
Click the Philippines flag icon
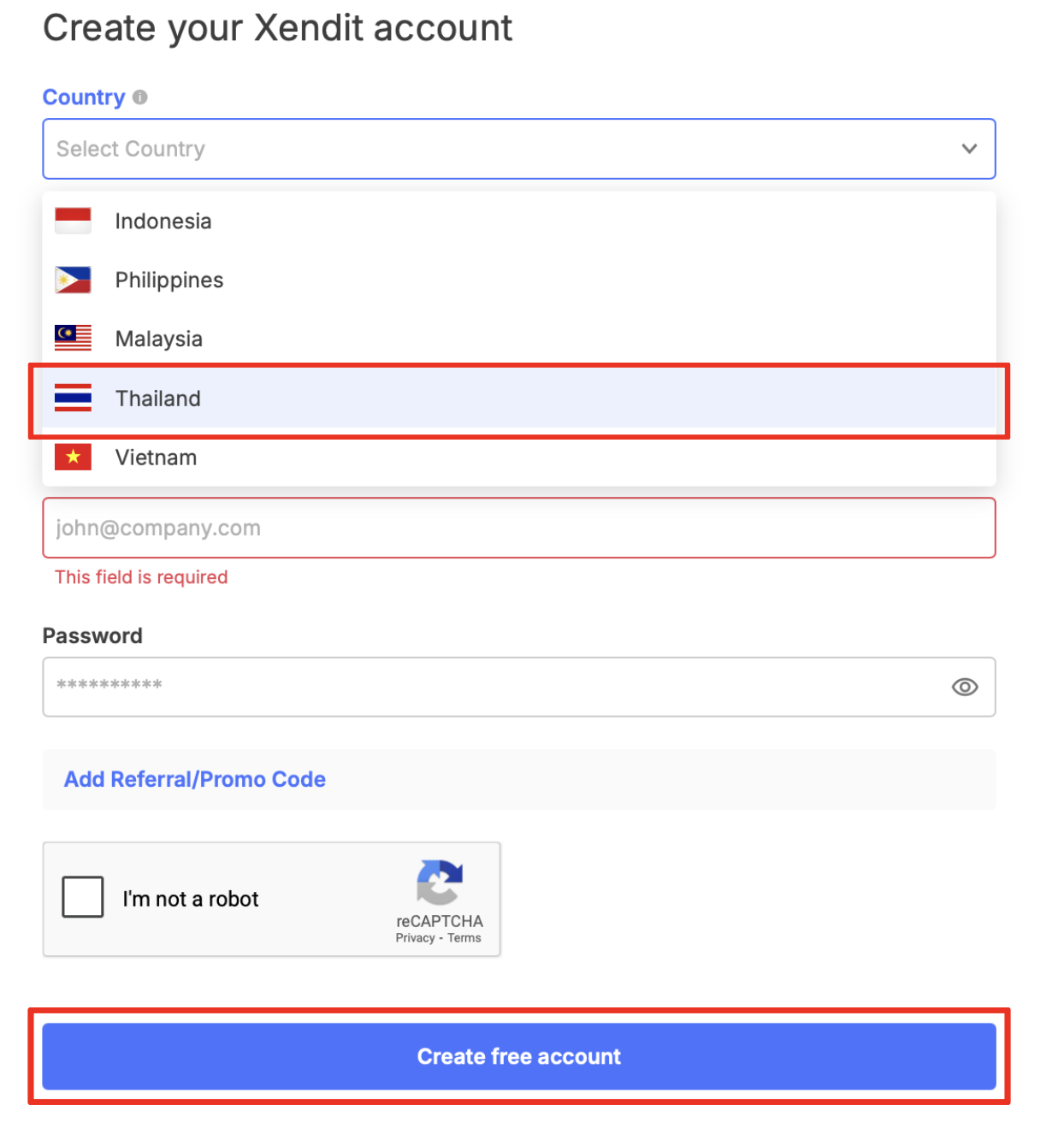tap(73, 280)
